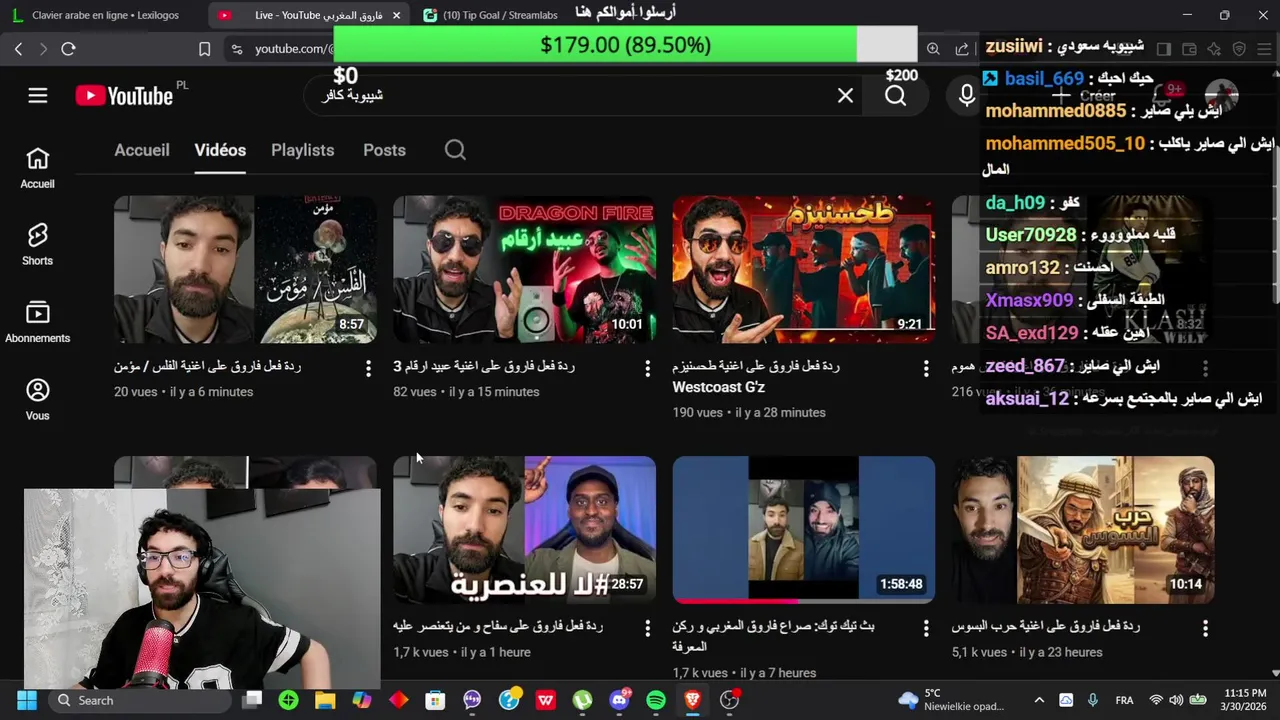Open more options for الفلس / مؤمن video
This screenshot has width=1280, height=720.
click(x=368, y=368)
